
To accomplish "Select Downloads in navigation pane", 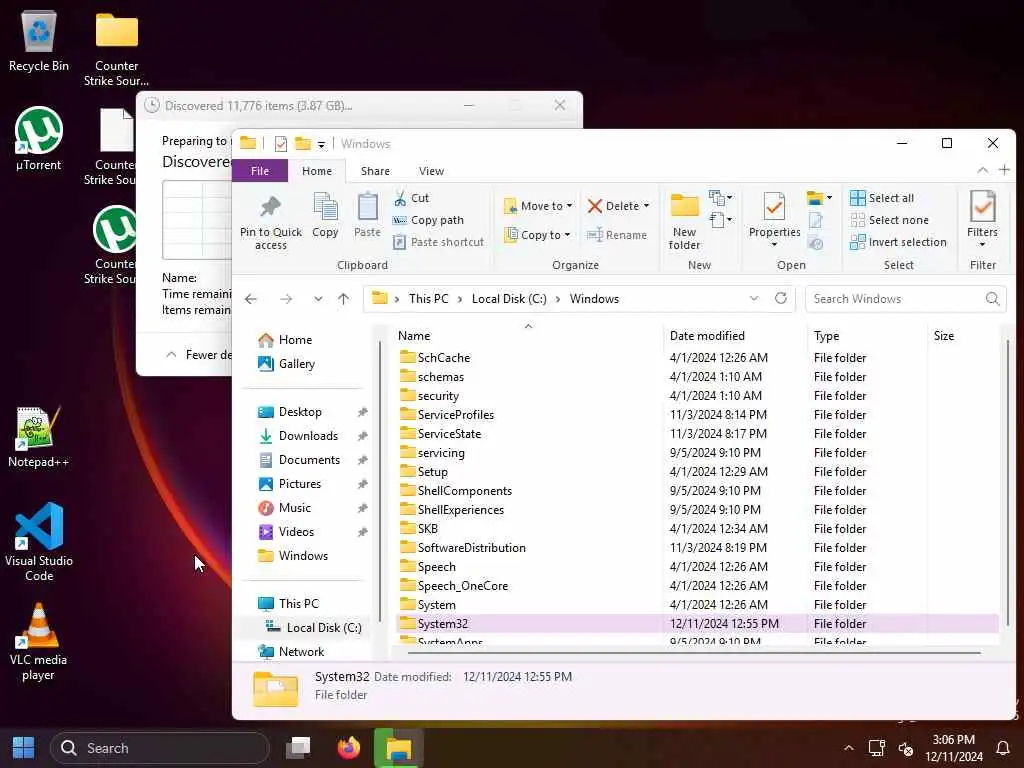I will coord(298,436).
